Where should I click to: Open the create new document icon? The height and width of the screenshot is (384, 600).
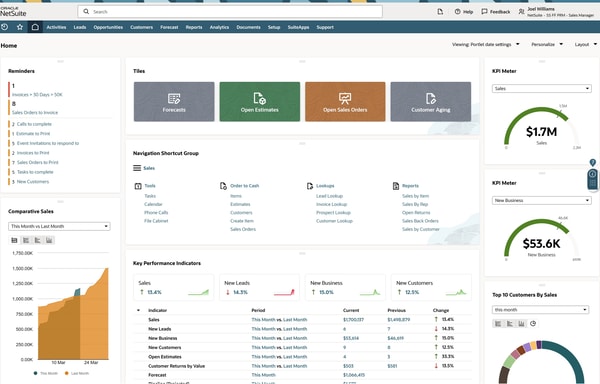(440, 12)
